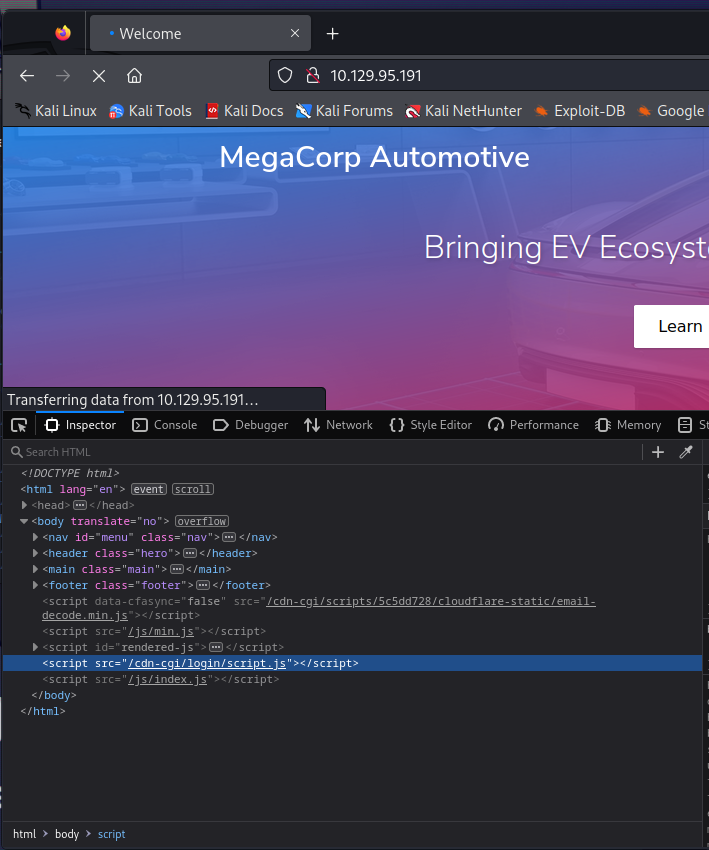Screen dimensions: 709x850
Task: Click the ellipsis badge in header element
Action: tap(190, 553)
